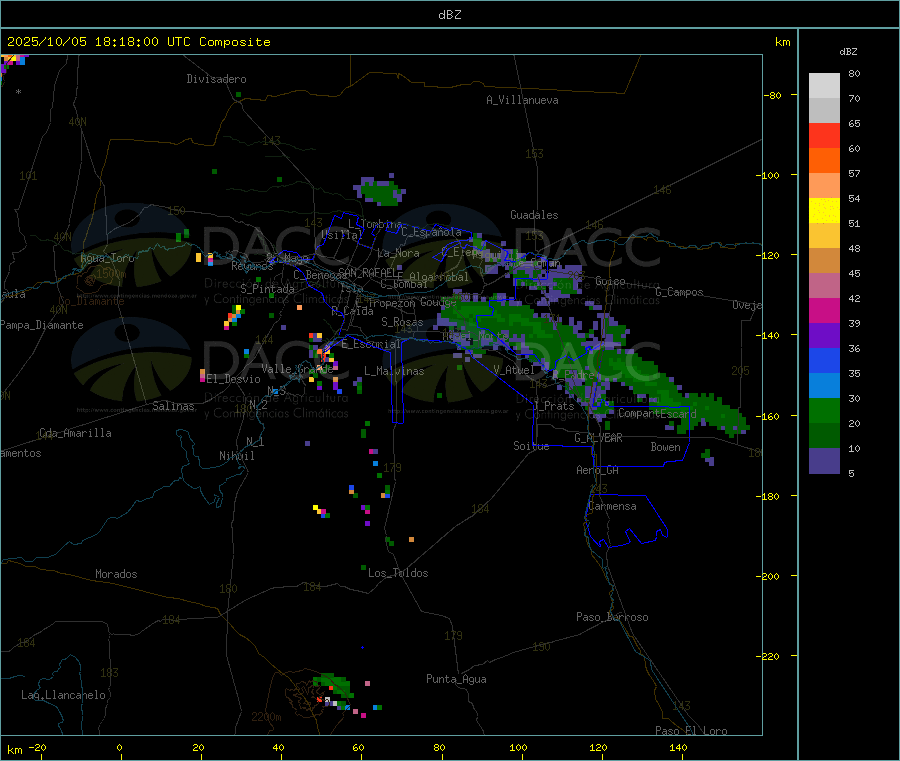The image size is (900, 761).
Task: Click the gold 51 dBZ legend swatch
Action: (x=824, y=235)
